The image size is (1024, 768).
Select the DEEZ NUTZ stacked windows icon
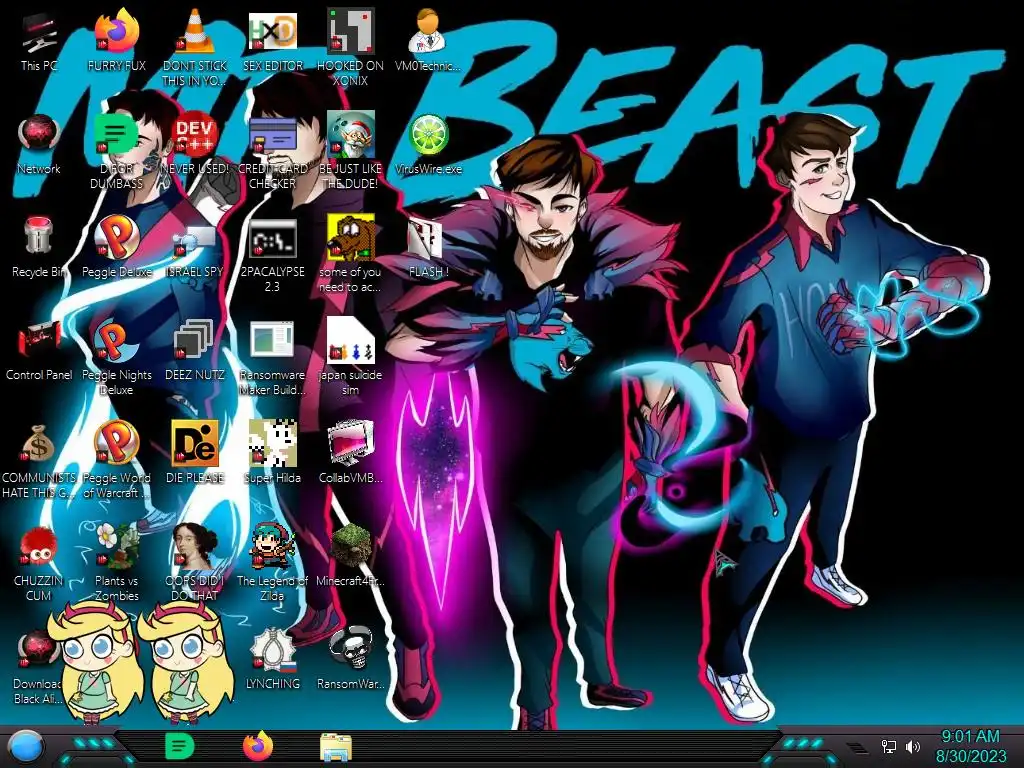194,340
